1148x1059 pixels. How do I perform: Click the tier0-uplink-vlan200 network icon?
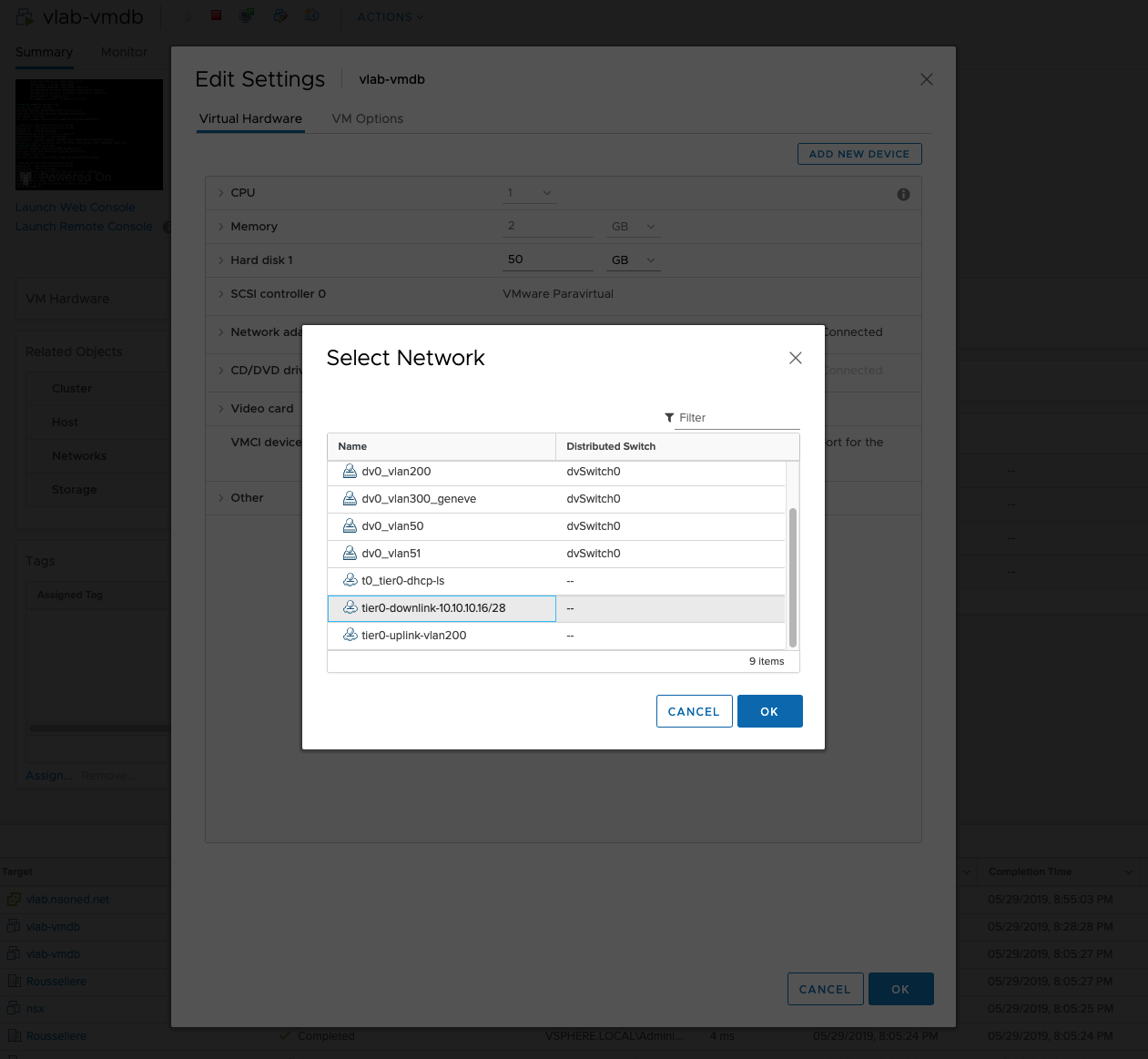(350, 636)
